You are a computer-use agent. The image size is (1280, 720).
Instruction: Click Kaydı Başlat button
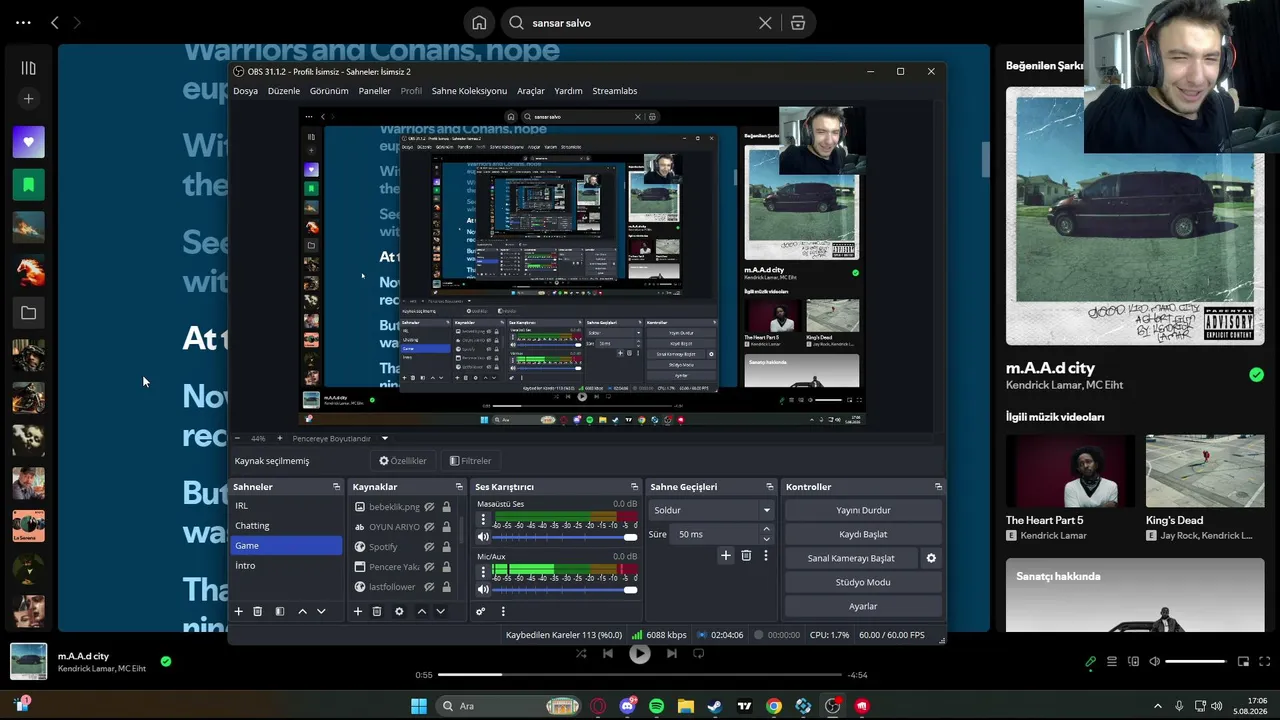click(863, 534)
